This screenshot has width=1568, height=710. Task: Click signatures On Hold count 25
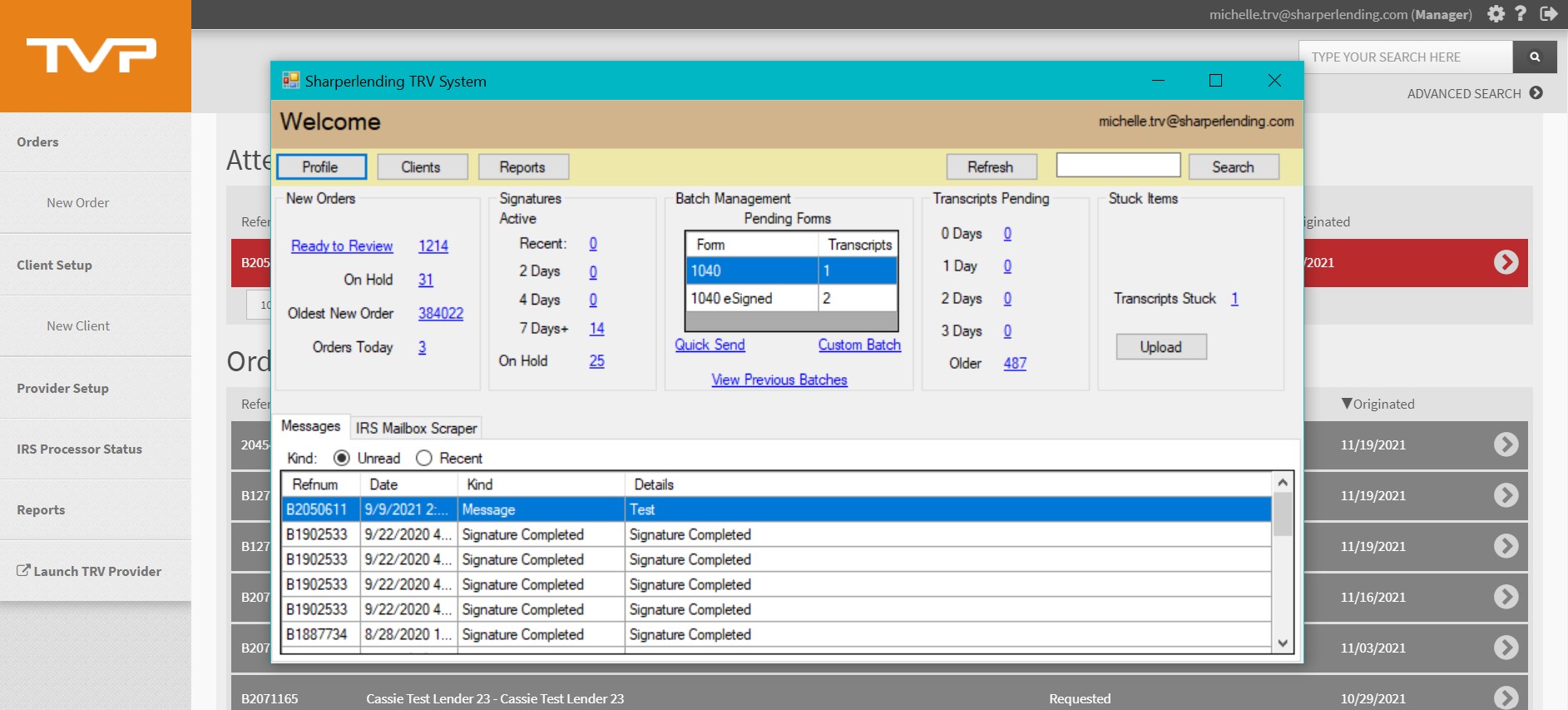coord(596,360)
